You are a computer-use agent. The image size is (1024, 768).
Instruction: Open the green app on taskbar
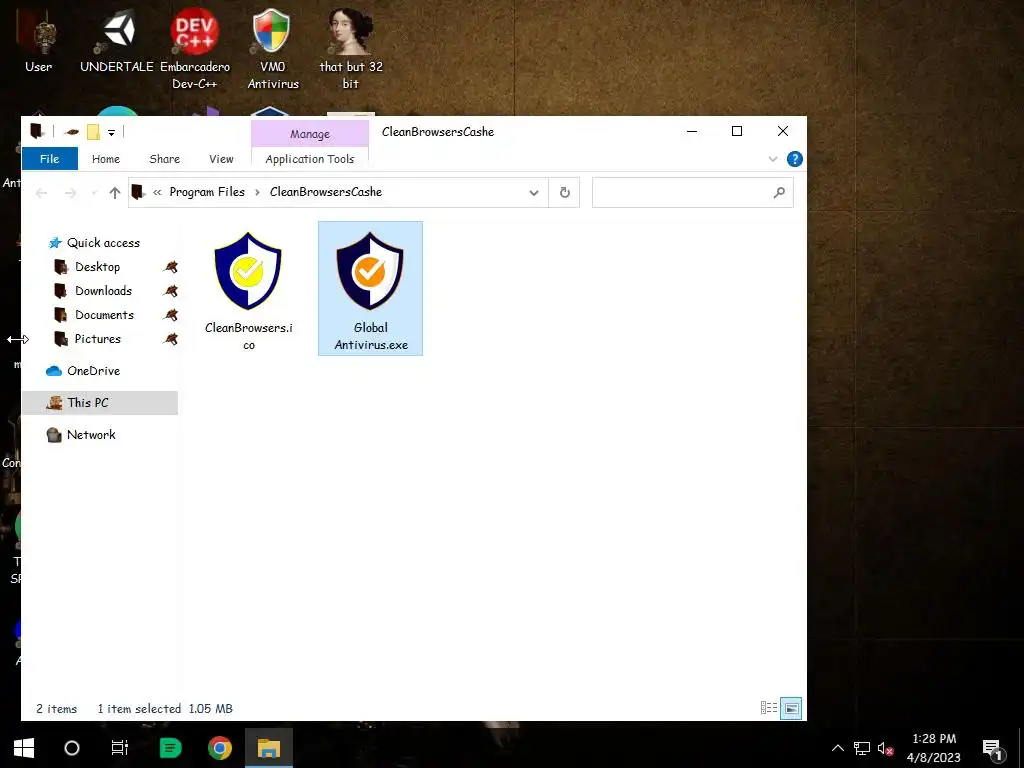click(170, 748)
